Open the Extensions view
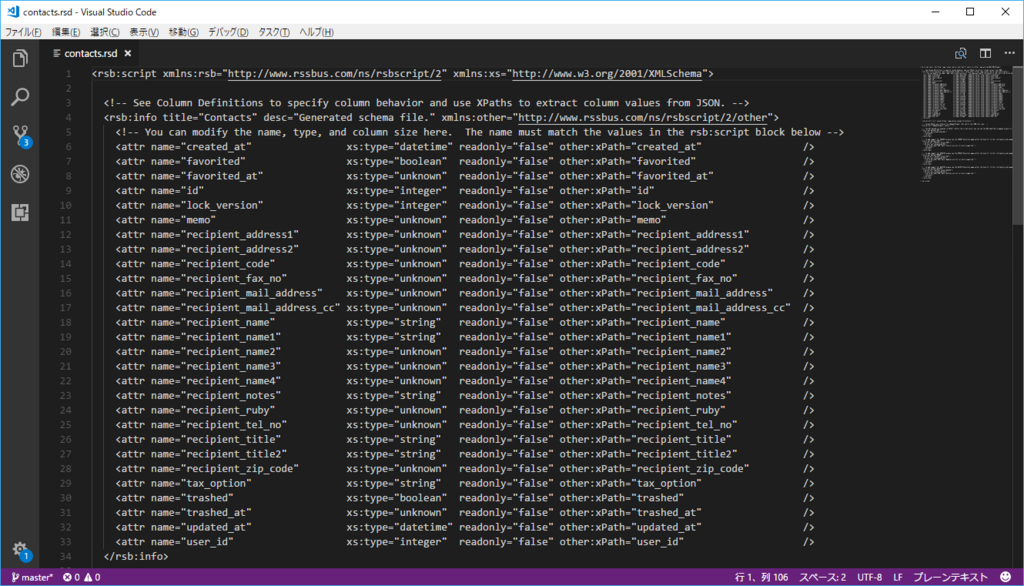 pos(18,211)
